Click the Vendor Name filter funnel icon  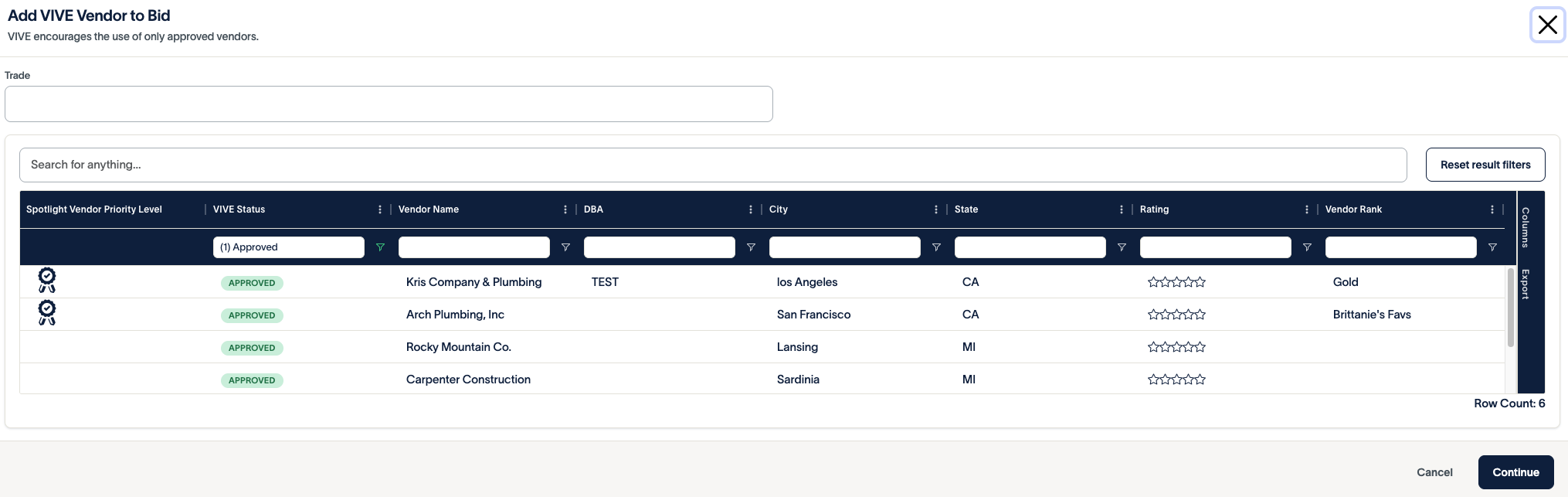[565, 247]
